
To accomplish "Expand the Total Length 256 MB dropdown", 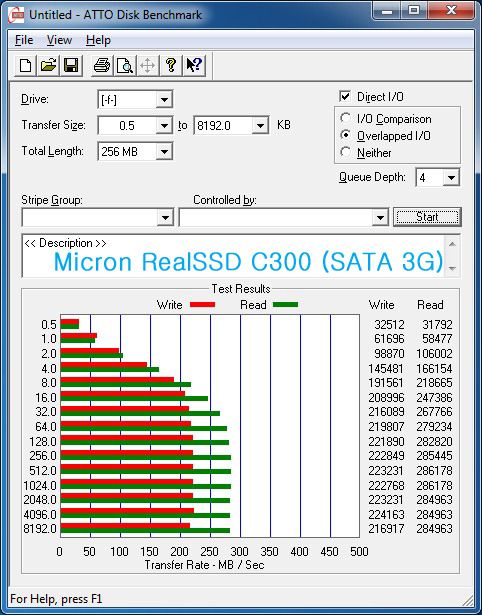I will tap(164, 151).
